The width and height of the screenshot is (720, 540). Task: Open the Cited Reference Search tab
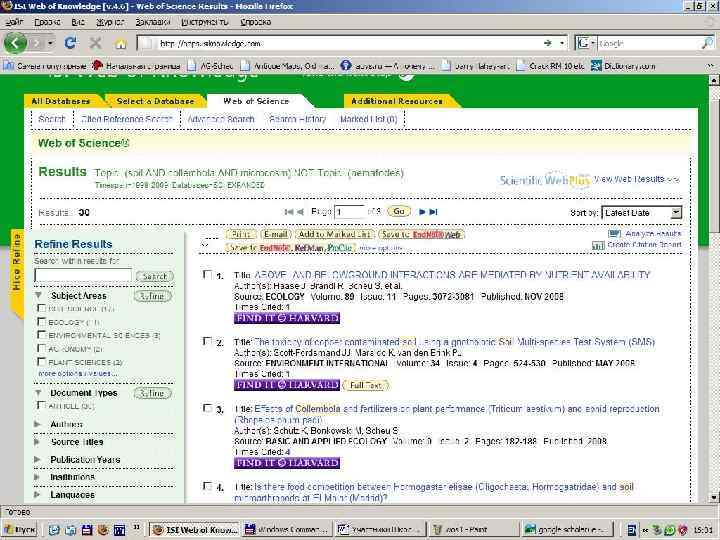click(126, 119)
